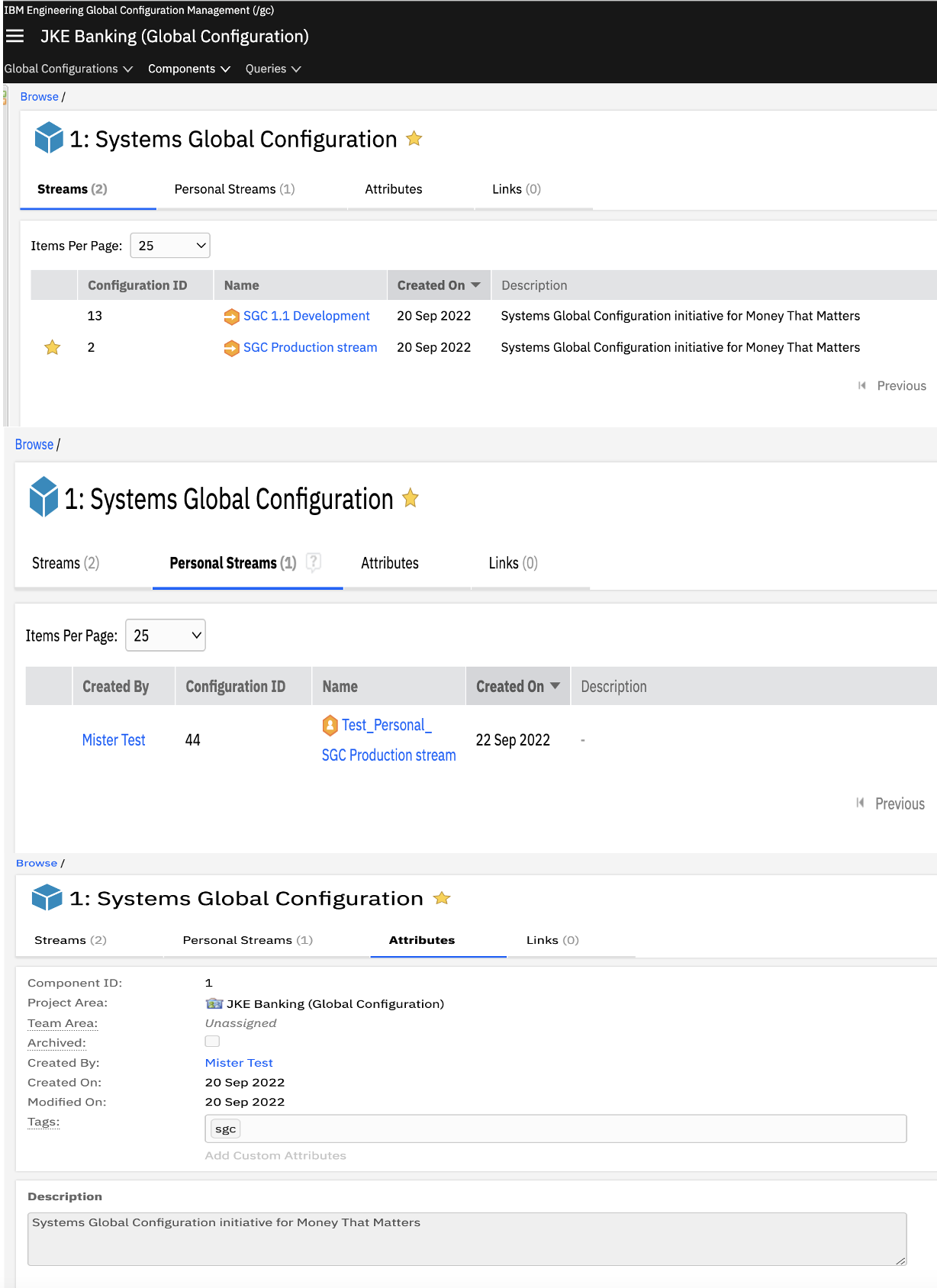Click the blue cube component icon in Attributes view
This screenshot has height=1288, width=937.
click(47, 898)
